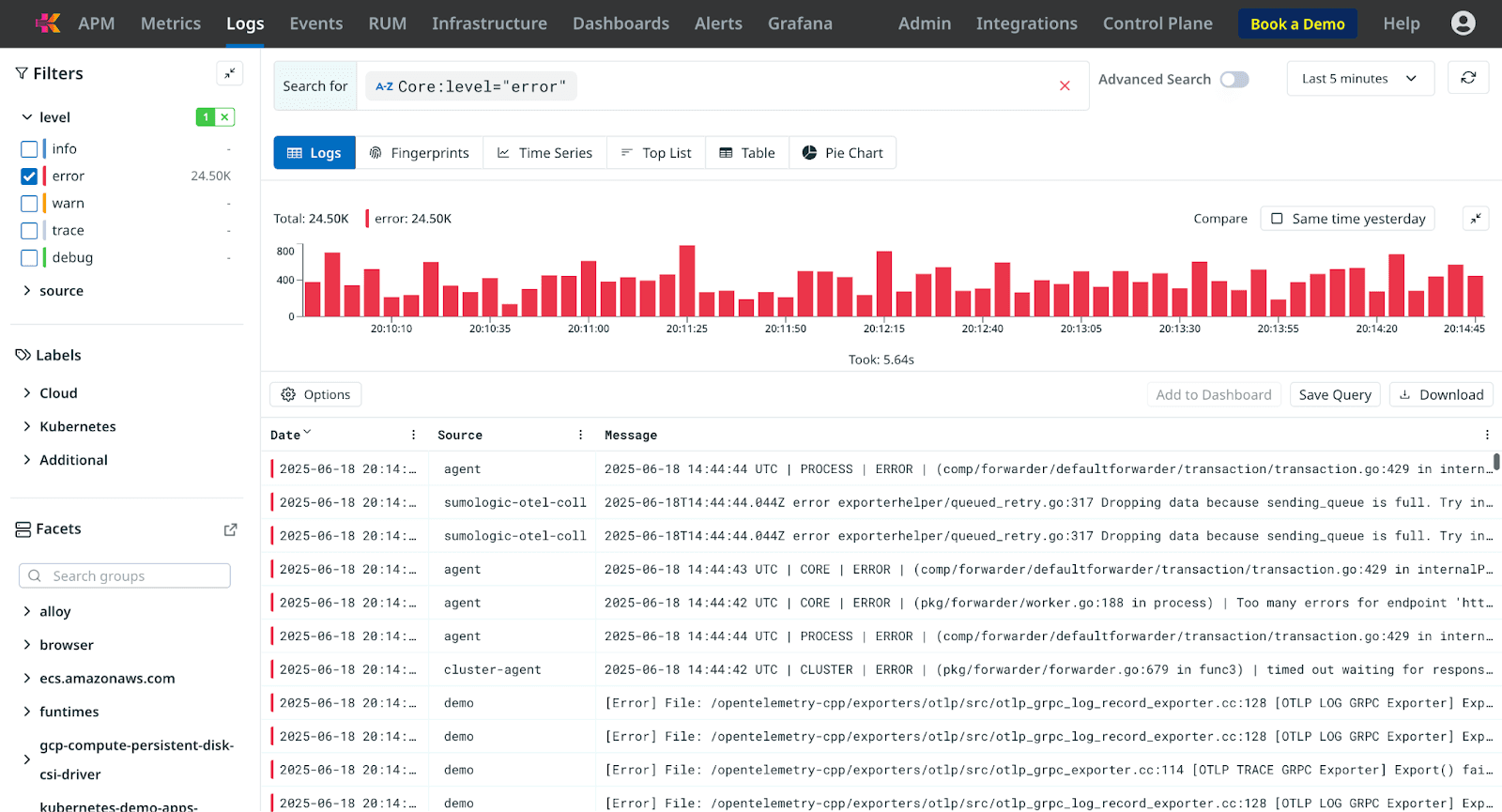
Task: Click the Labels tag icon
Action: pos(23,355)
